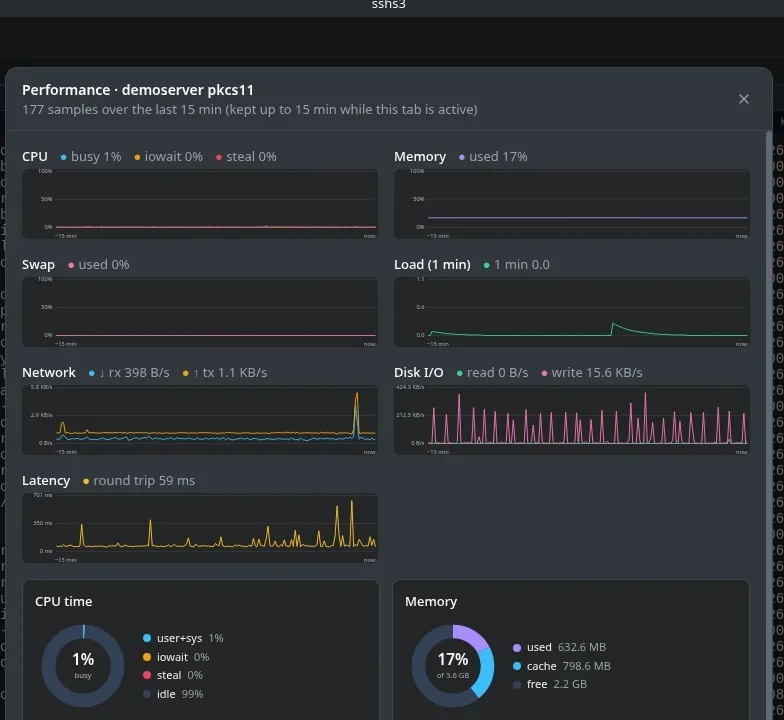Click the CPU usage graph
This screenshot has height=720, width=784.
click(200, 204)
